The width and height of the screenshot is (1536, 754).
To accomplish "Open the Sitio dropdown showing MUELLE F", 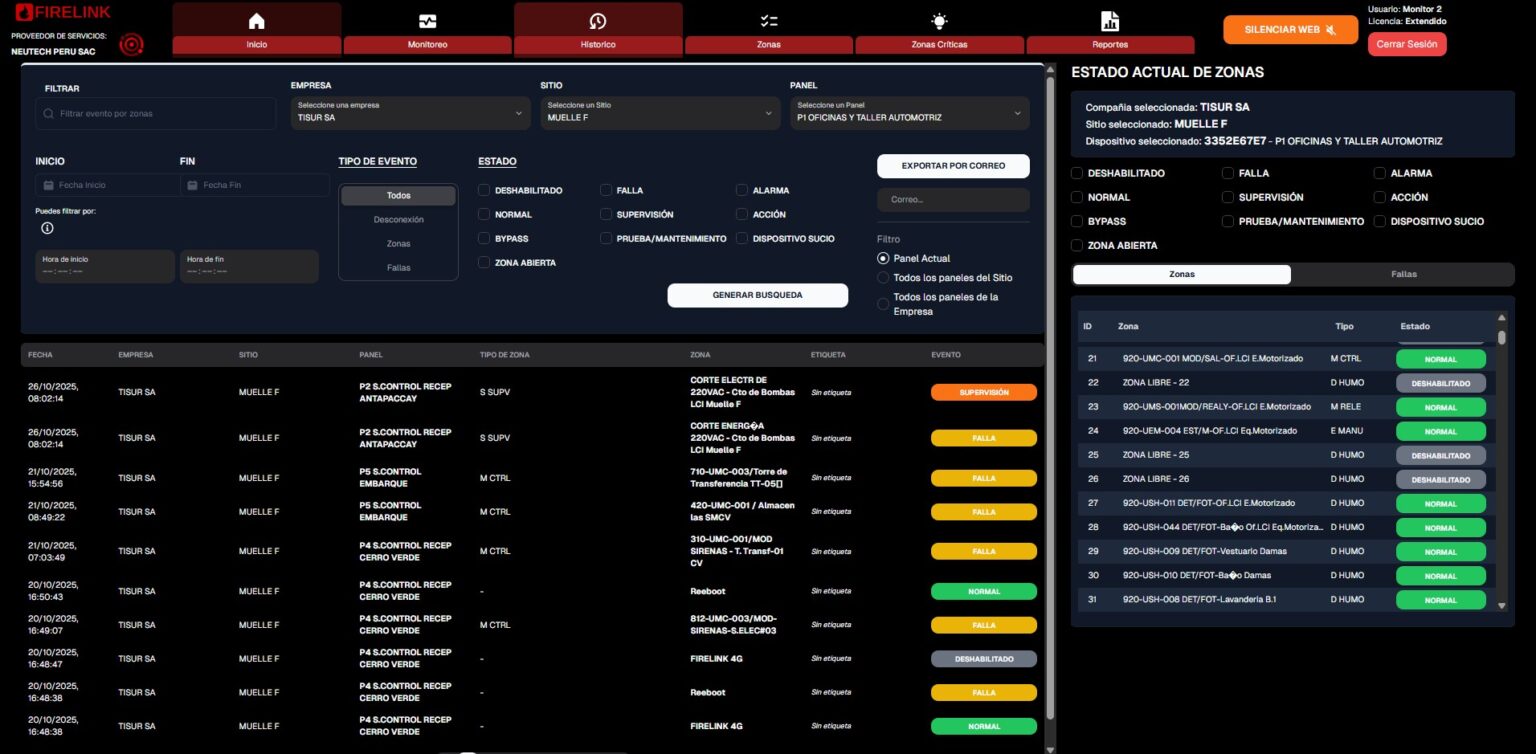I will tap(660, 113).
